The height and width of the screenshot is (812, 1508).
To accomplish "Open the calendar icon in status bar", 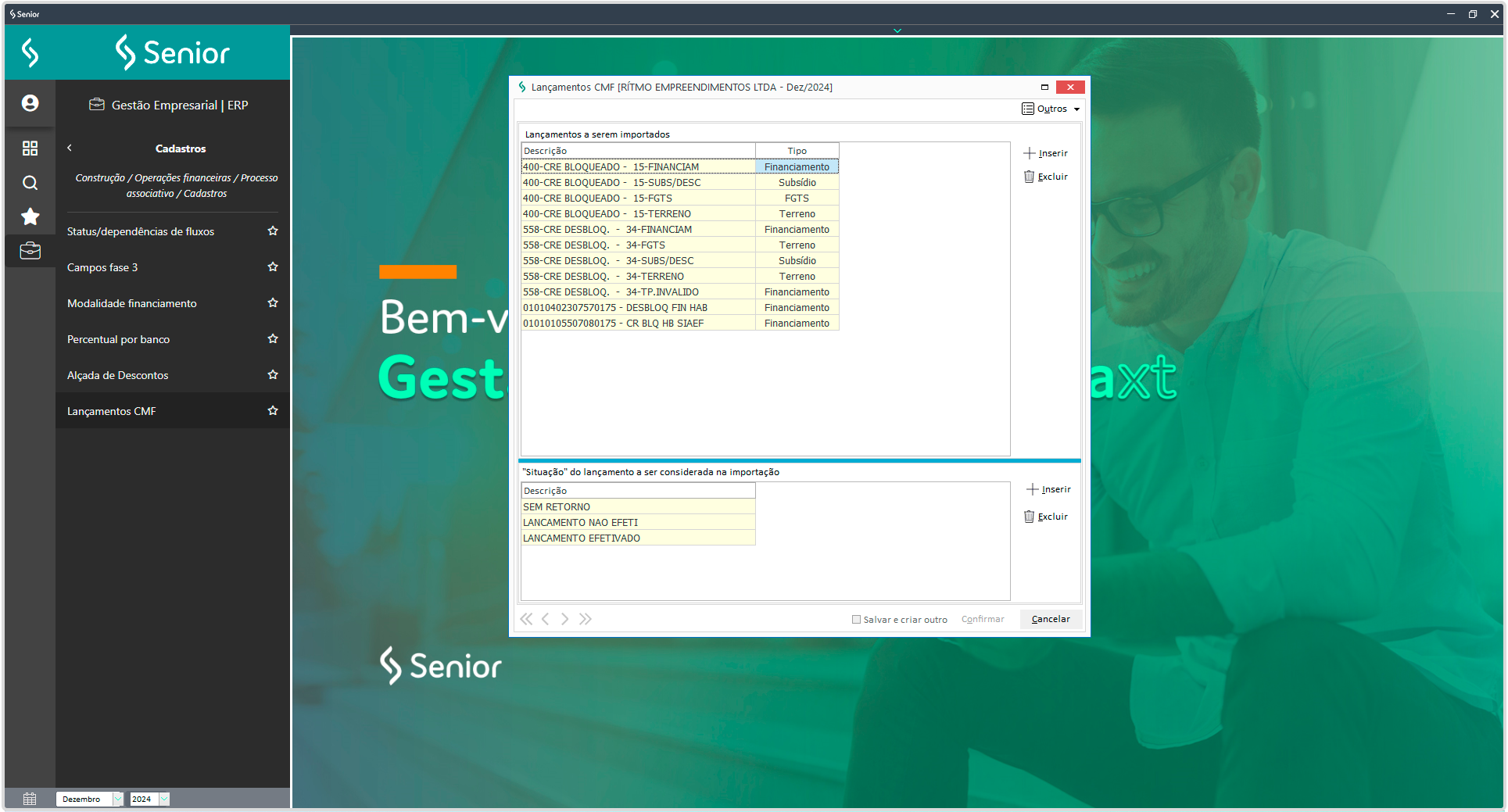I will coord(30,799).
